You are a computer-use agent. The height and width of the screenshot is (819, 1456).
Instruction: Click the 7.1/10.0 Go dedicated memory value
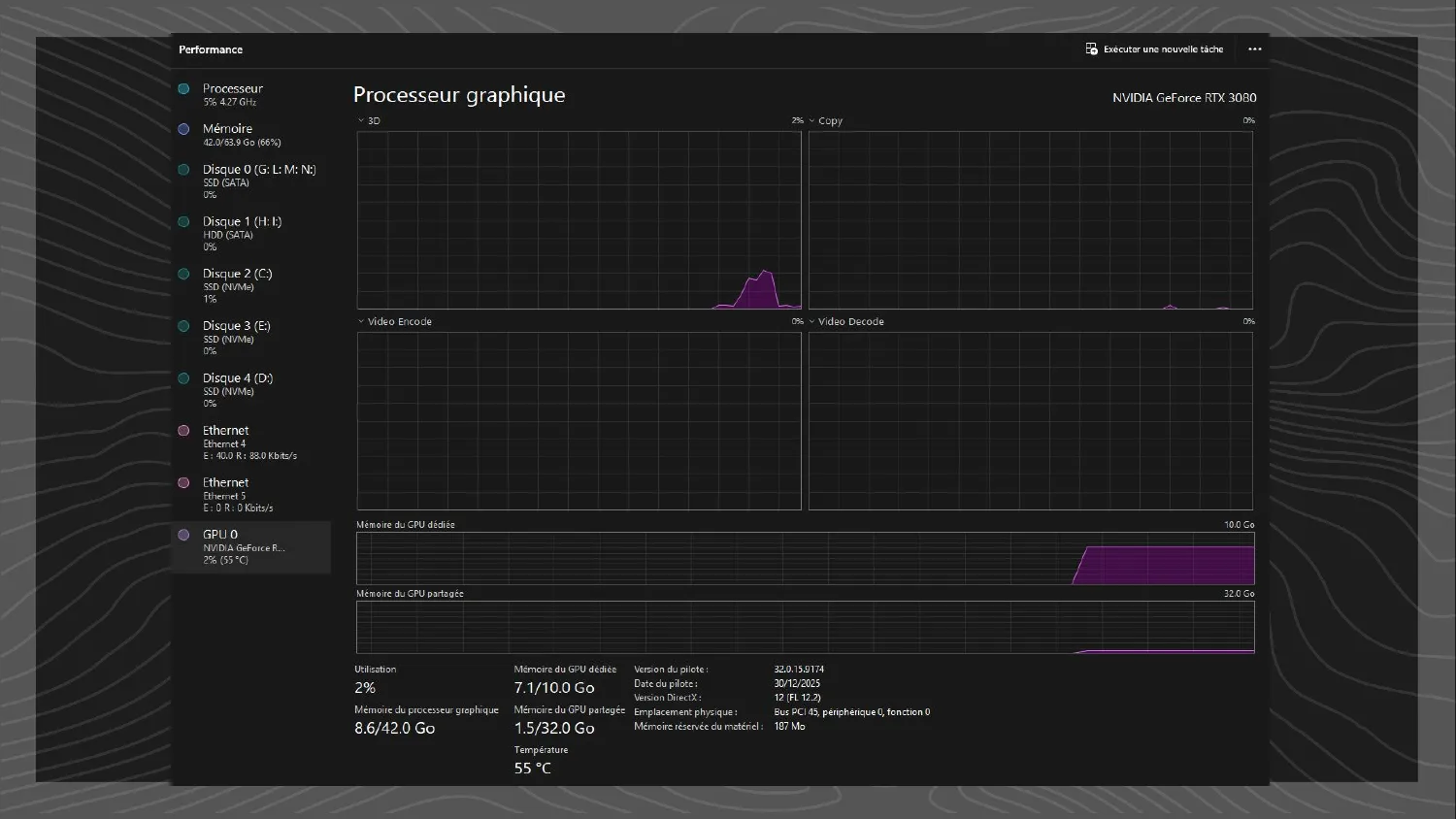coord(554,688)
